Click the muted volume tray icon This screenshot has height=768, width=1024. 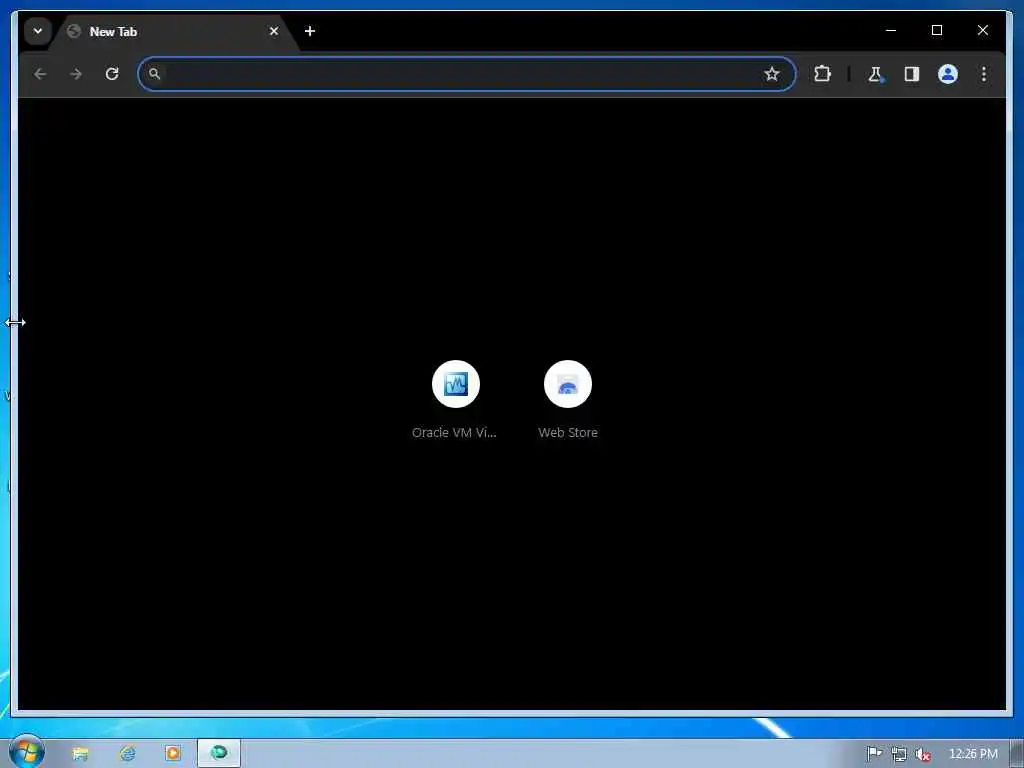(923, 754)
